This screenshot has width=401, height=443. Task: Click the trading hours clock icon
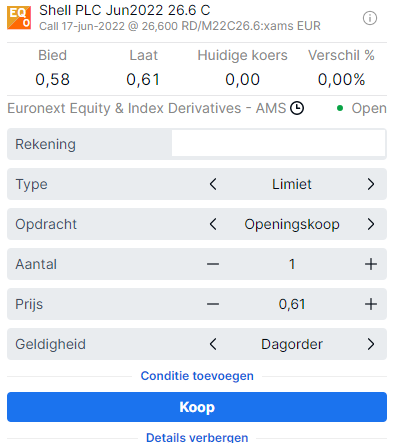coord(297,108)
